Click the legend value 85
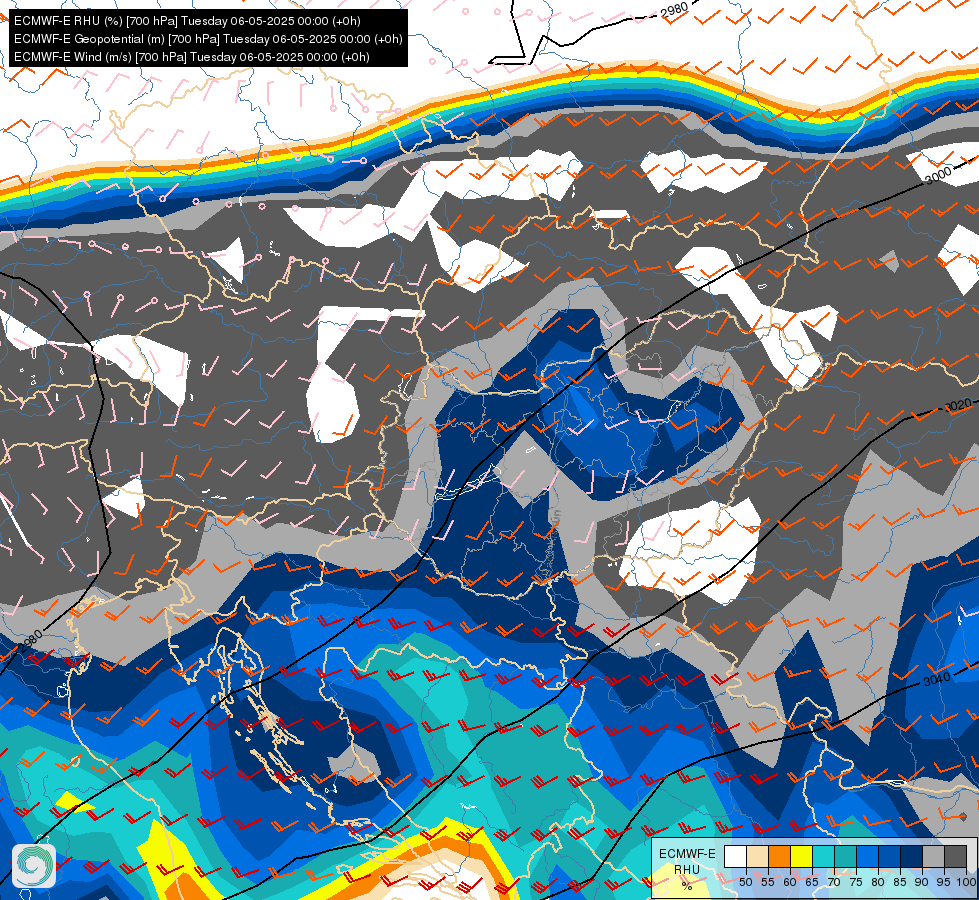Screen dimensions: 979x900 (x=900, y=882)
